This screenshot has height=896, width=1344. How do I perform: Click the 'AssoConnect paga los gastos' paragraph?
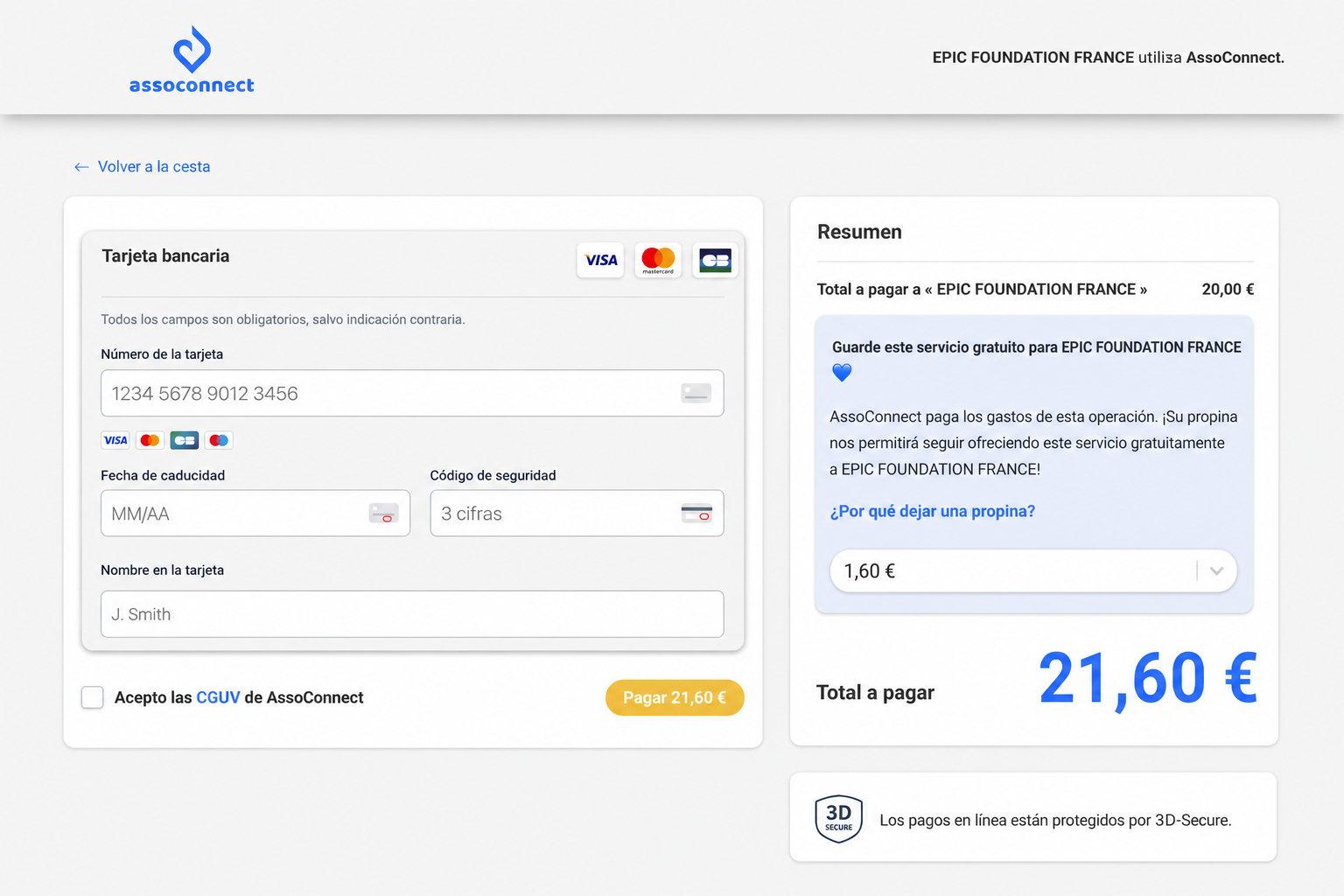pyautogui.click(x=1033, y=443)
